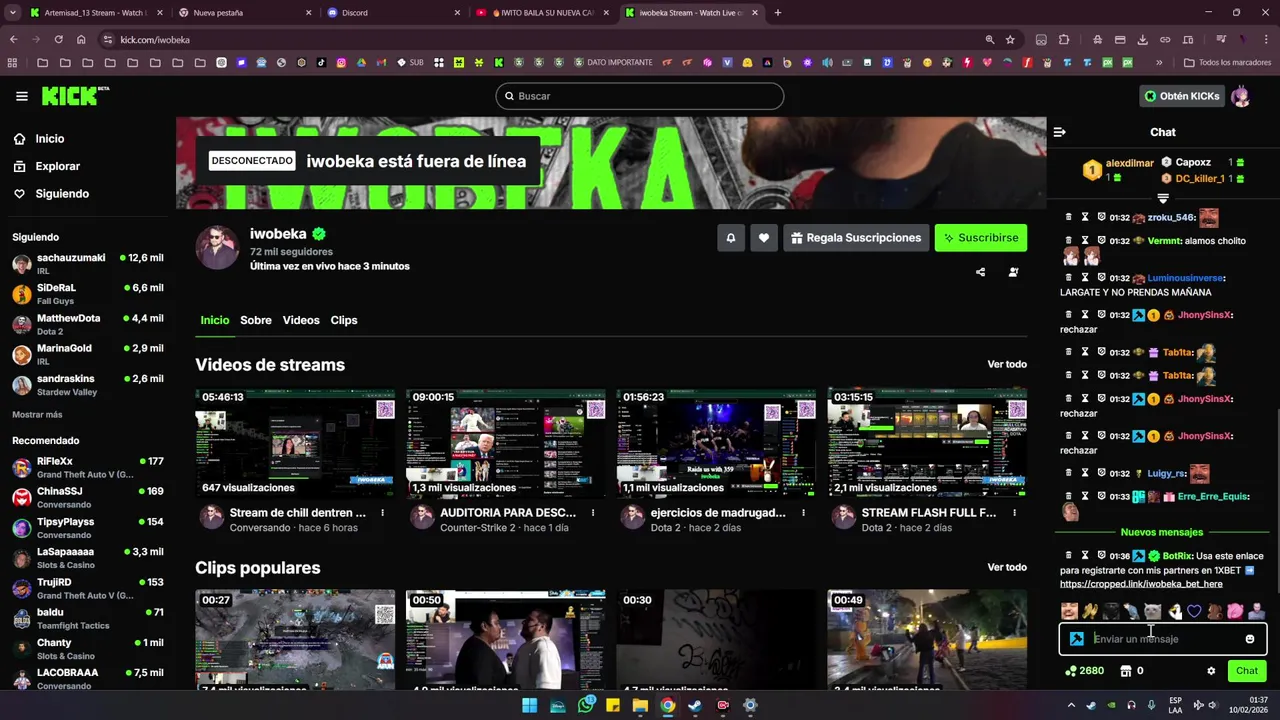Switch to the Videos channel tab
Image resolution: width=1280 pixels, height=720 pixels.
(301, 320)
